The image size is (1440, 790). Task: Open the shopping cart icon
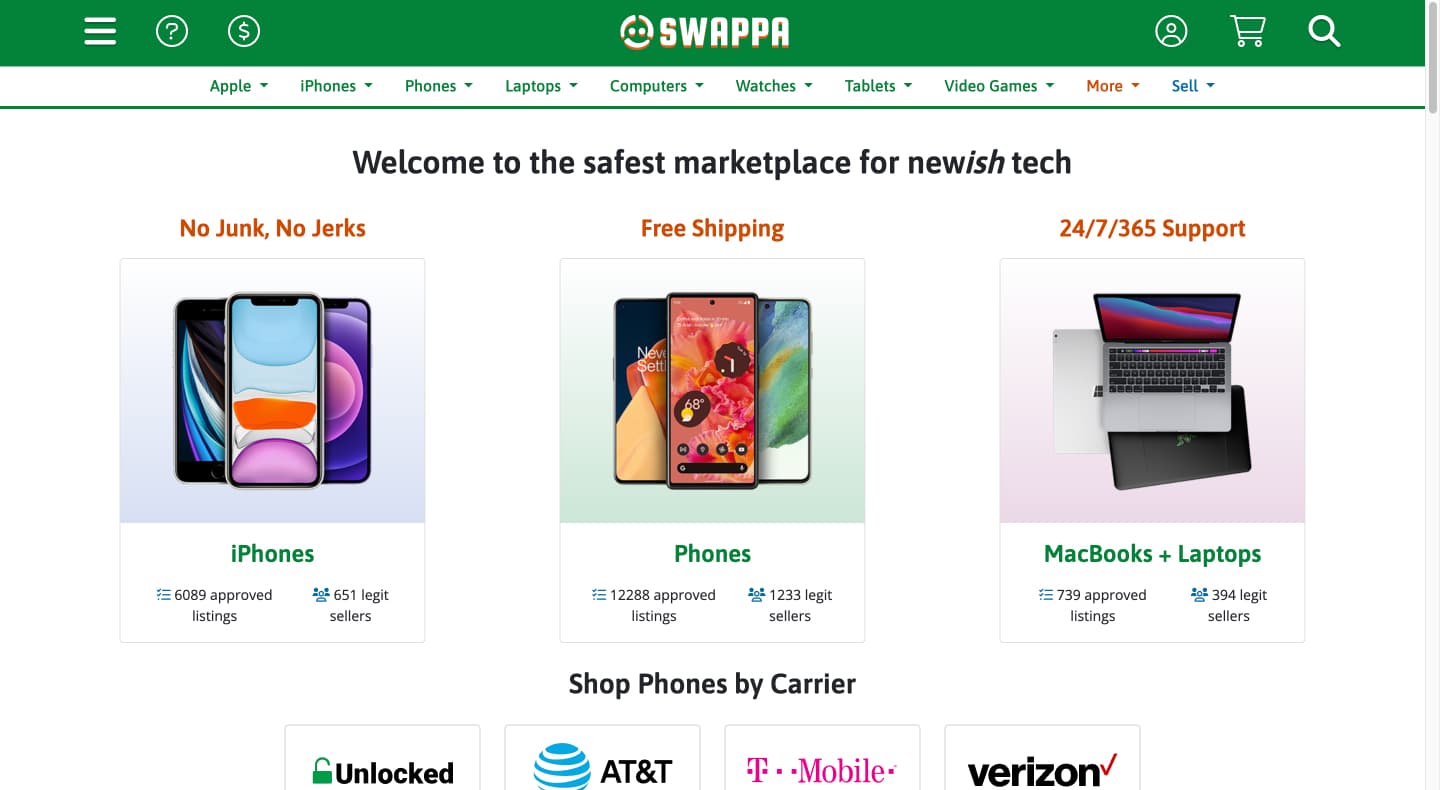1247,32
